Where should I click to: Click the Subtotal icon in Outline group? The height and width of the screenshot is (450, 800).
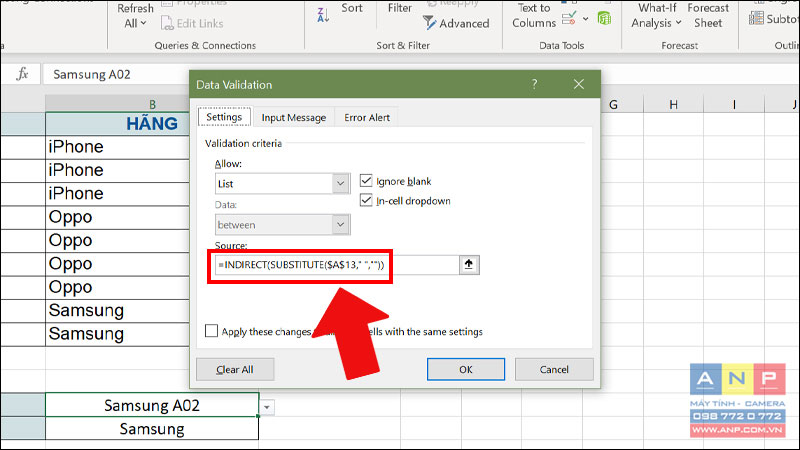pos(756,19)
